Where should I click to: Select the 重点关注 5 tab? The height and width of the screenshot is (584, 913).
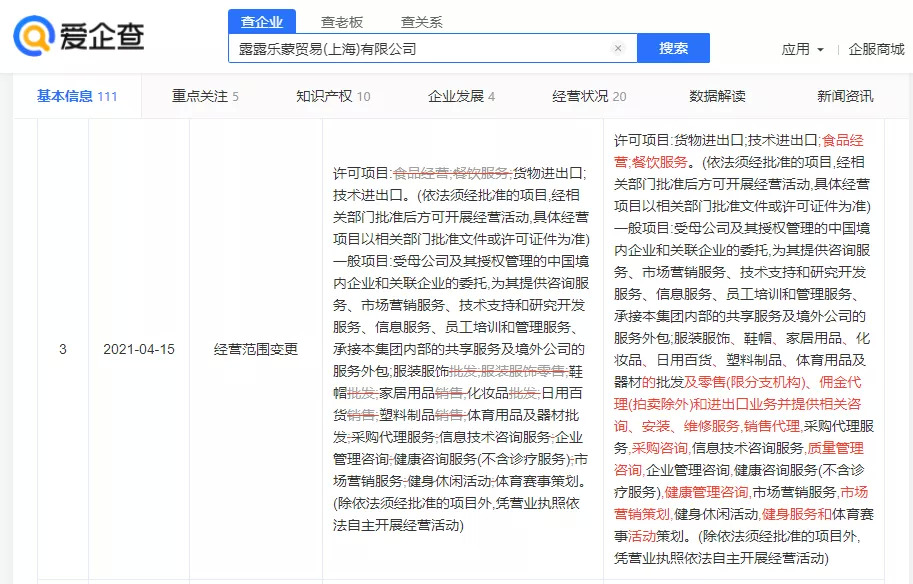[x=205, y=96]
